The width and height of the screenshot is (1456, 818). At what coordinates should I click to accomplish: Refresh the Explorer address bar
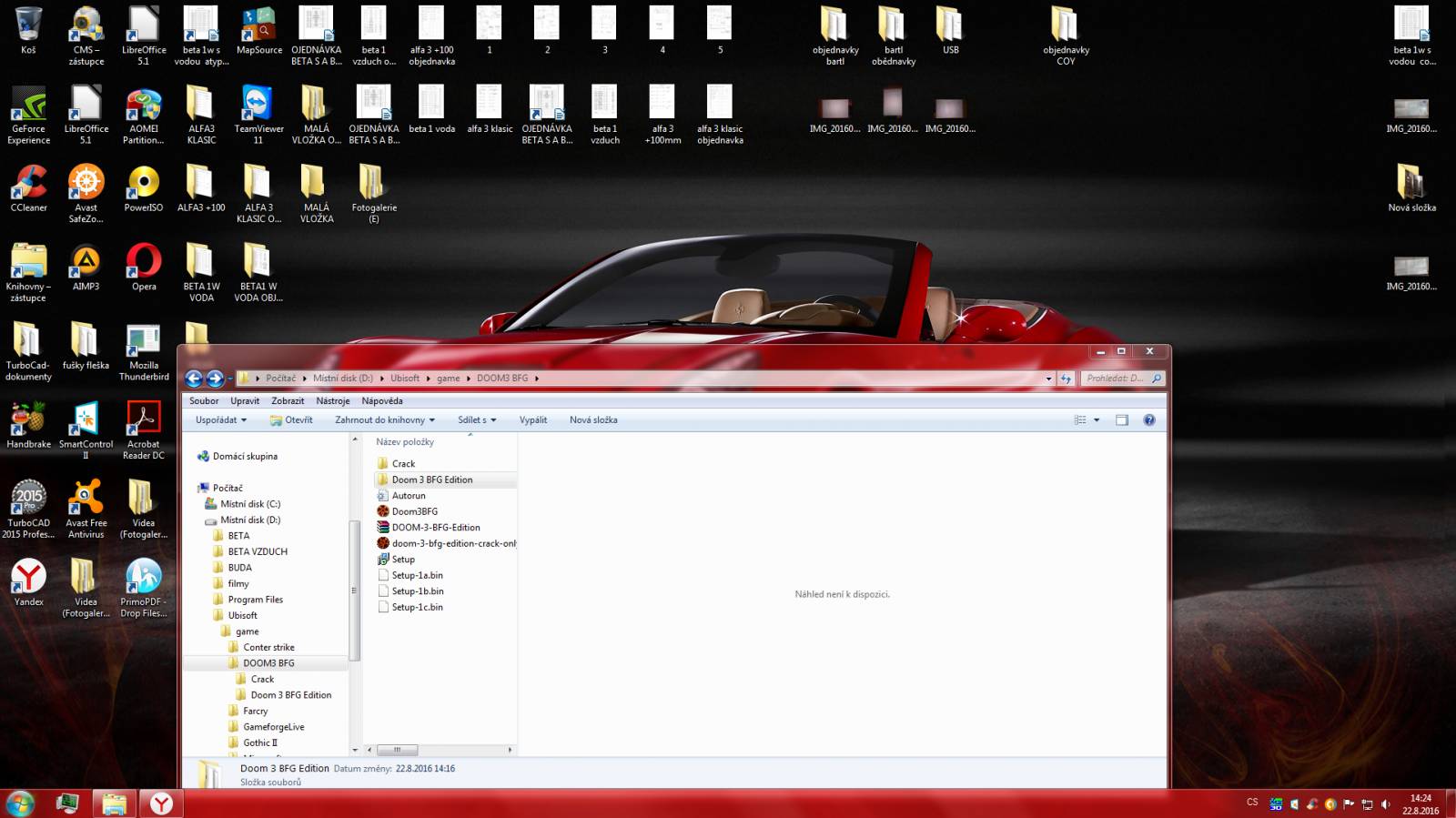click(1066, 379)
